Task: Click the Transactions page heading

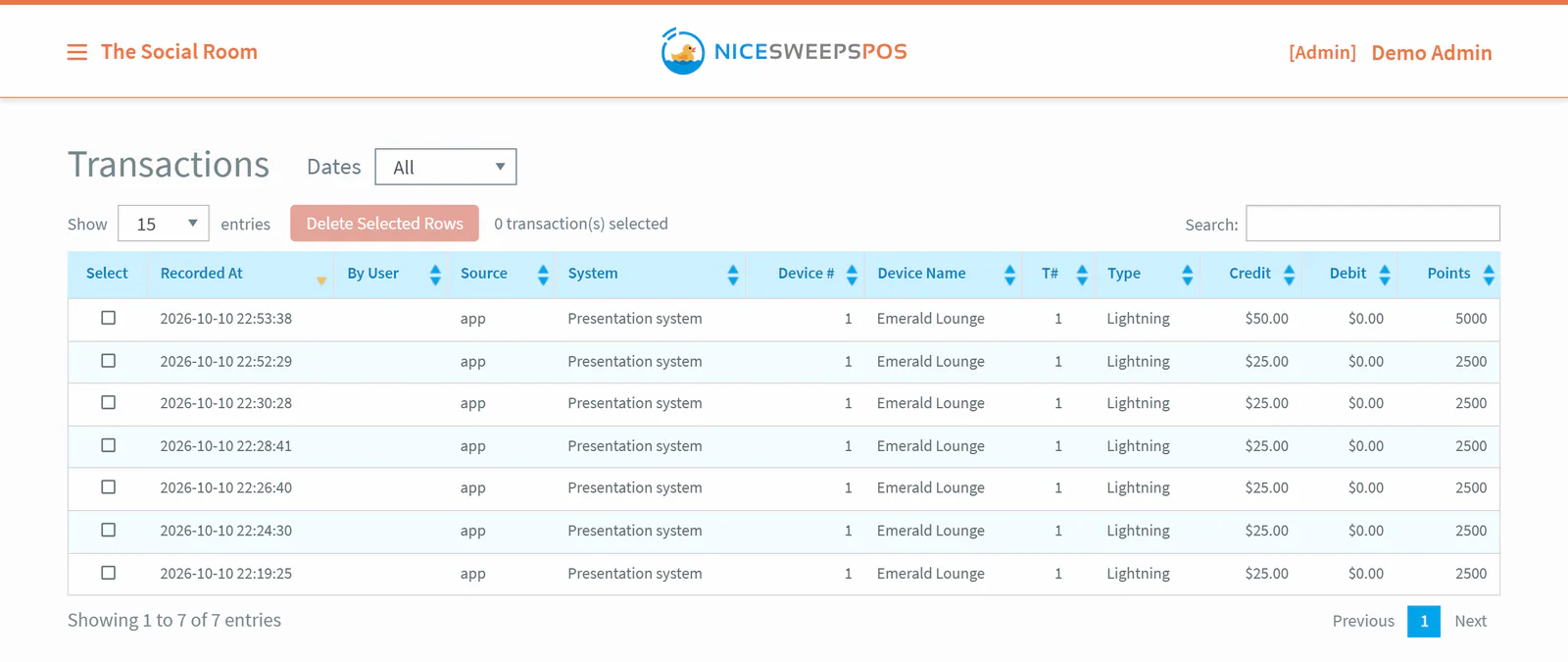Action: click(169, 165)
